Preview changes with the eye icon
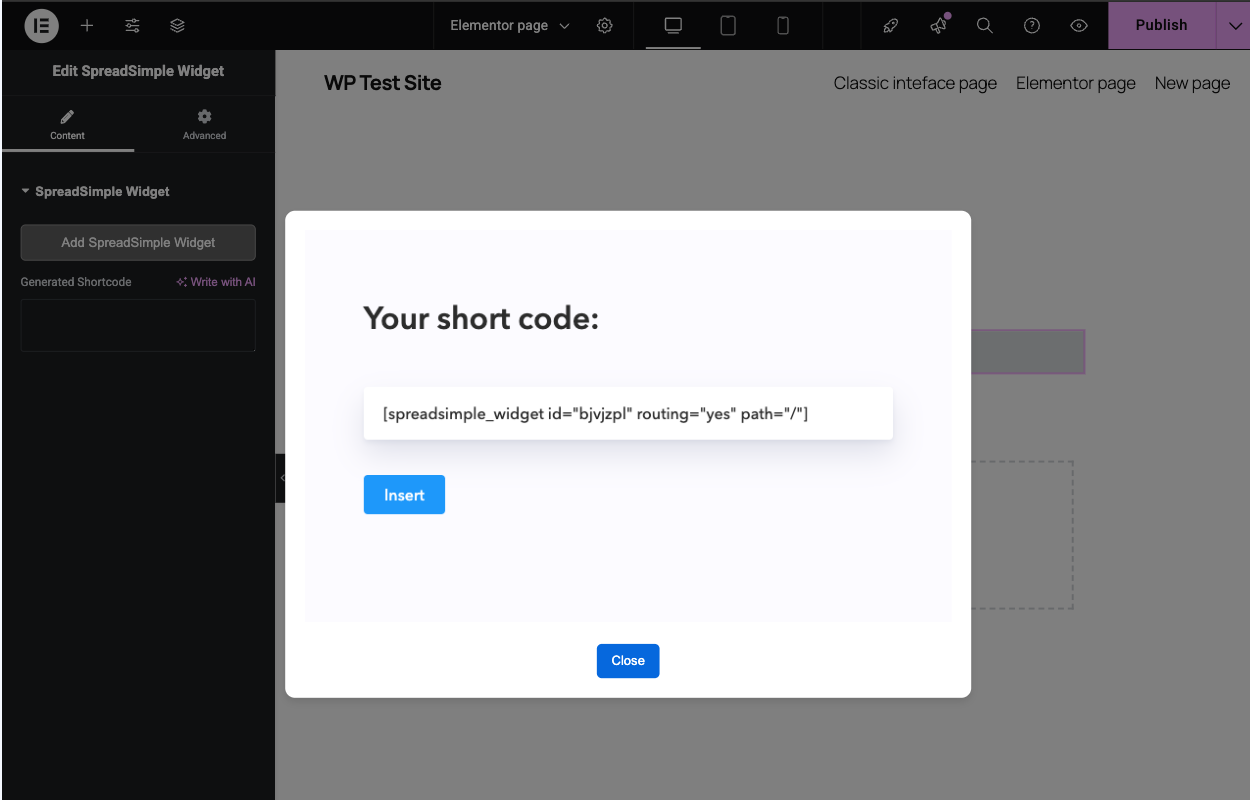Image resolution: width=1250 pixels, height=800 pixels. (x=1079, y=25)
